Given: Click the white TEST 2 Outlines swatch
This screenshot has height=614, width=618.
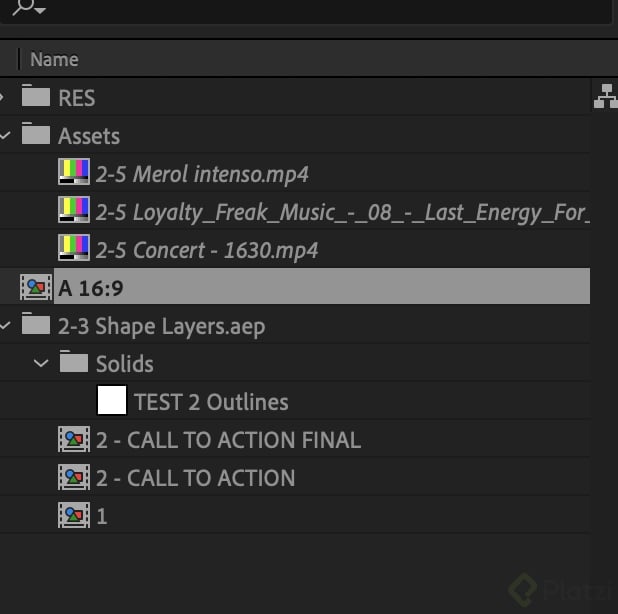Looking at the screenshot, I should [111, 401].
